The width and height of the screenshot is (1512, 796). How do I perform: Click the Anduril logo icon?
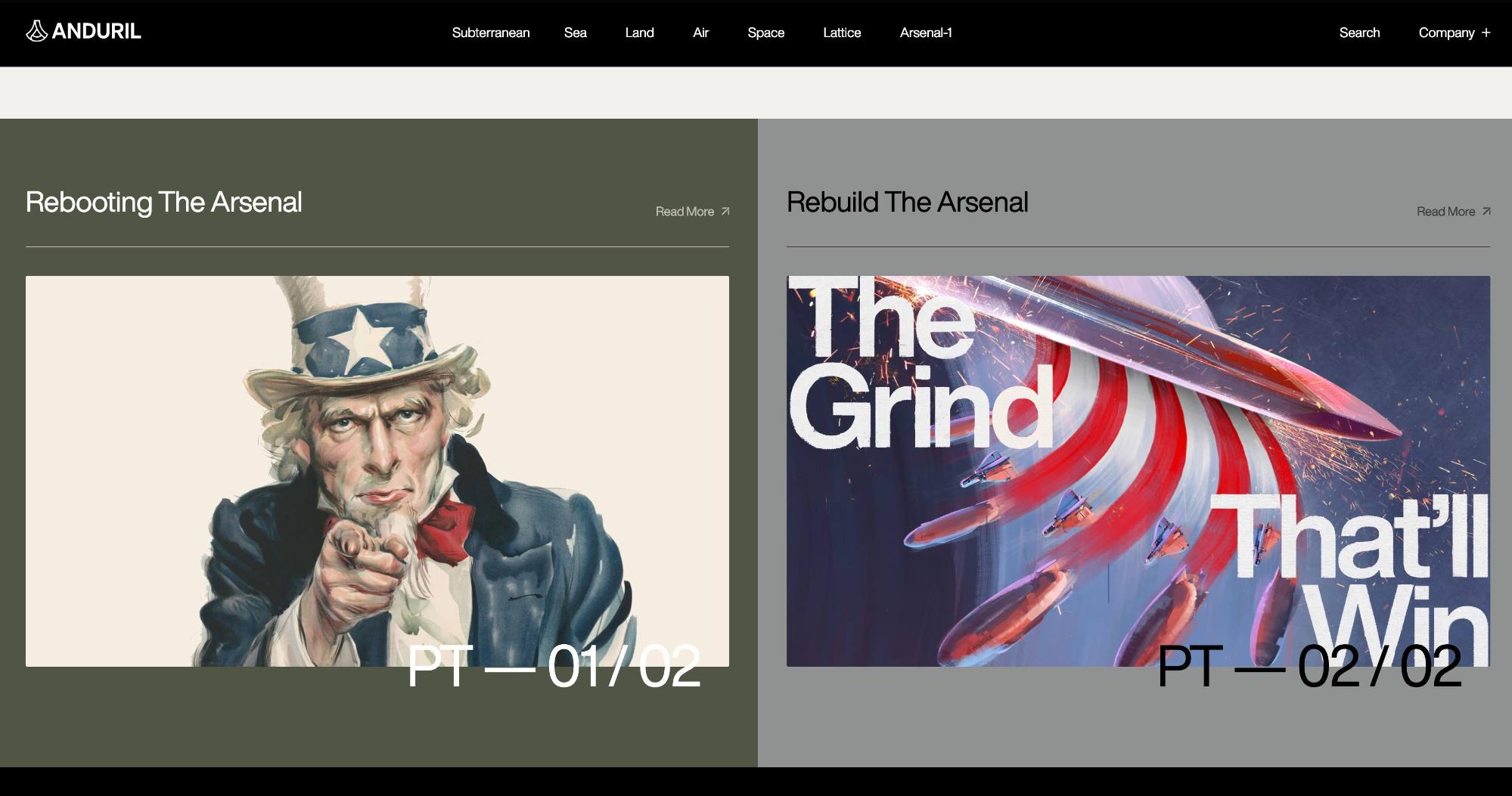tap(36, 31)
